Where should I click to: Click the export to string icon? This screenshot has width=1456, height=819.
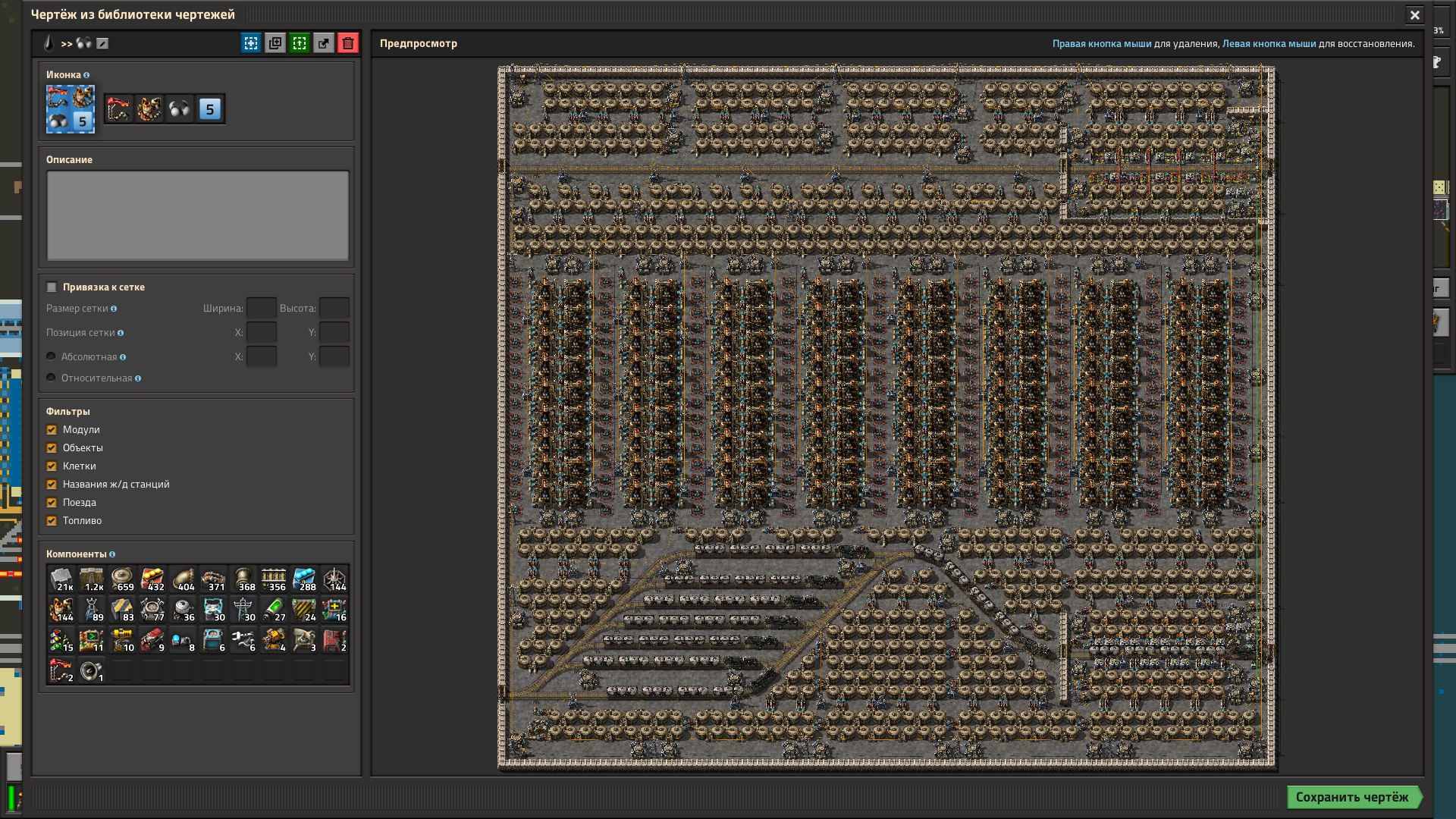tap(324, 43)
